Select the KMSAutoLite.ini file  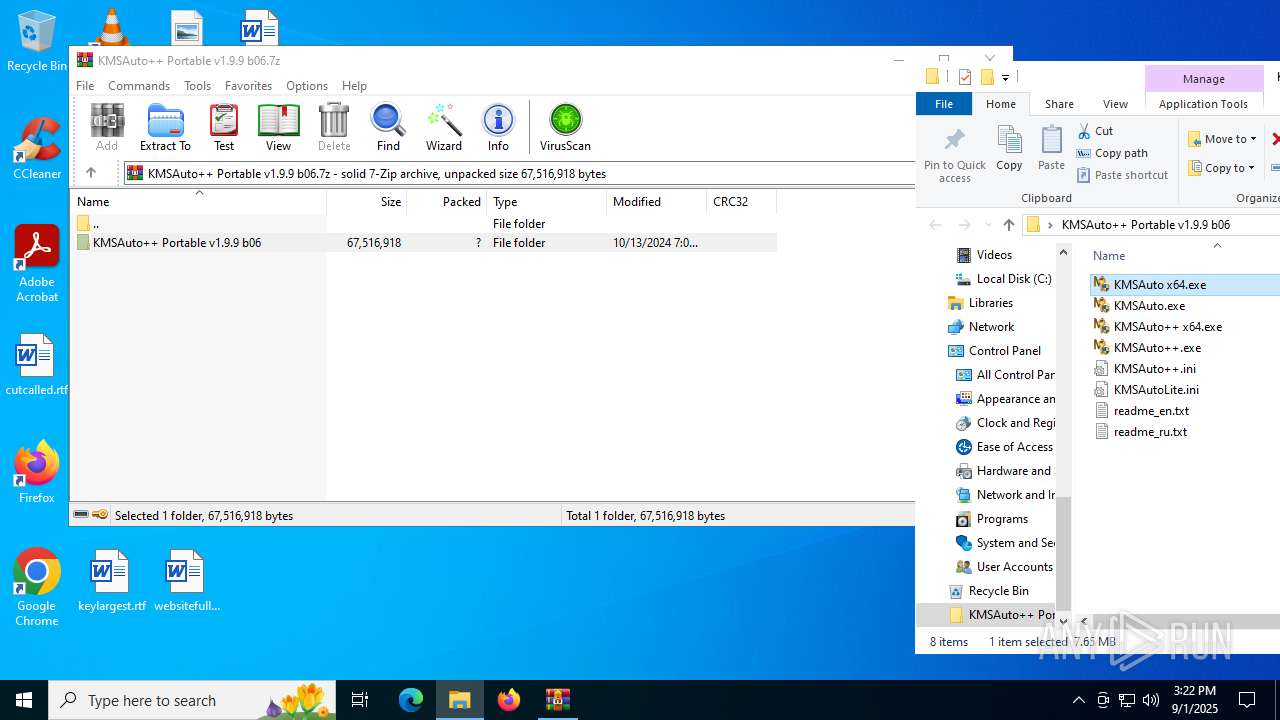1156,390
